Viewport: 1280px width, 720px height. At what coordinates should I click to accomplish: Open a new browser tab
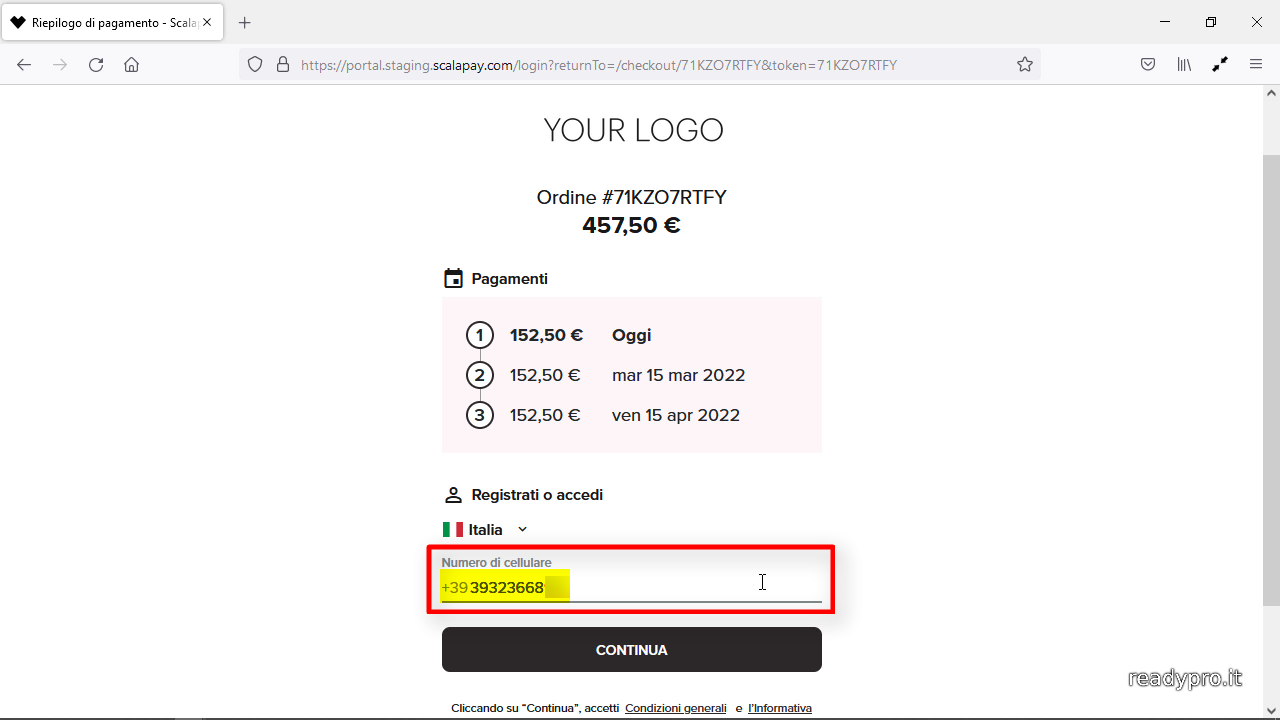pyautogui.click(x=245, y=22)
